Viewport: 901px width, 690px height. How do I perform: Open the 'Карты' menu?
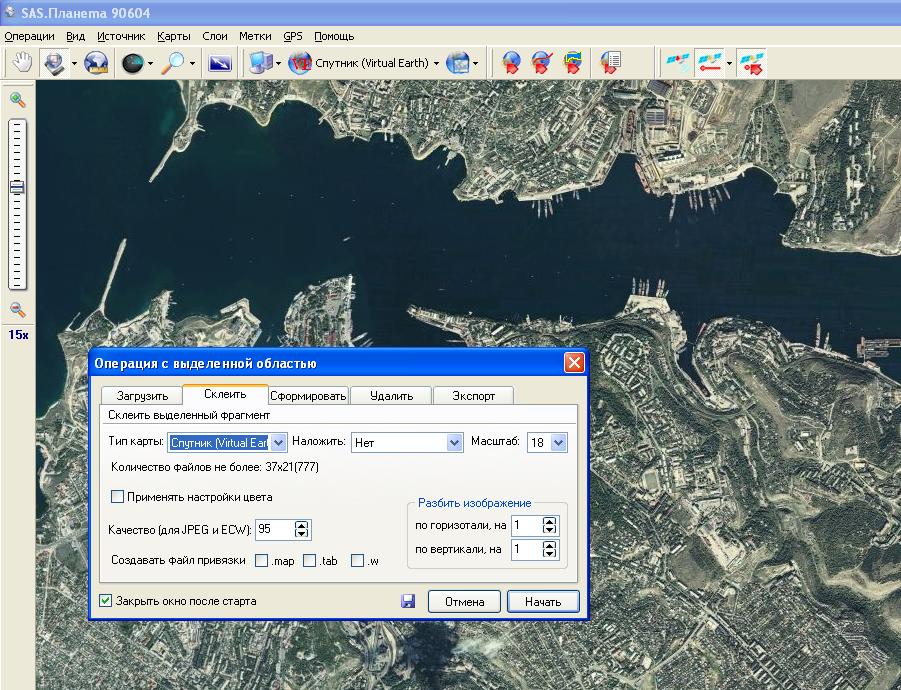click(x=173, y=36)
